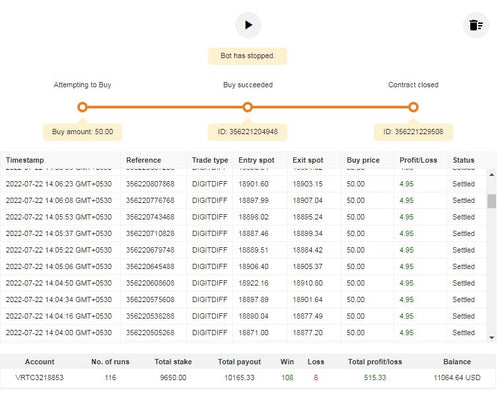This screenshot has width=500, height=396.
Task: Select reference 356220710828
Action: tap(150, 233)
